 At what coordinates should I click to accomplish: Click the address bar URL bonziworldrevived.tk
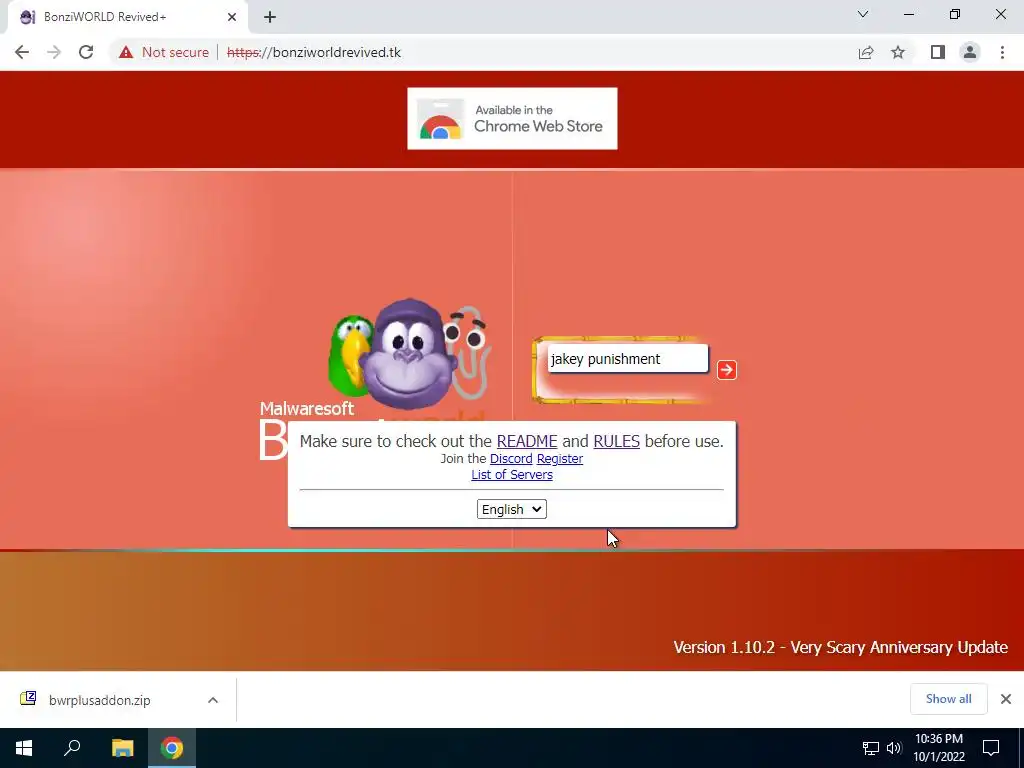(313, 52)
